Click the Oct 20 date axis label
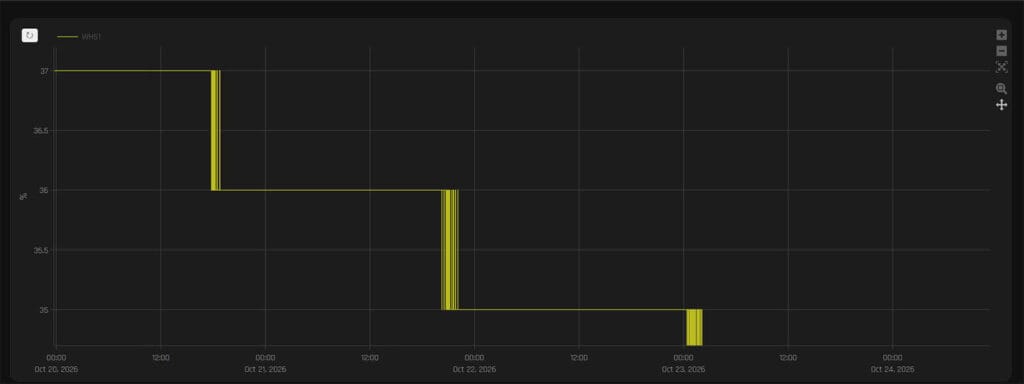The image size is (1024, 384). click(56, 369)
